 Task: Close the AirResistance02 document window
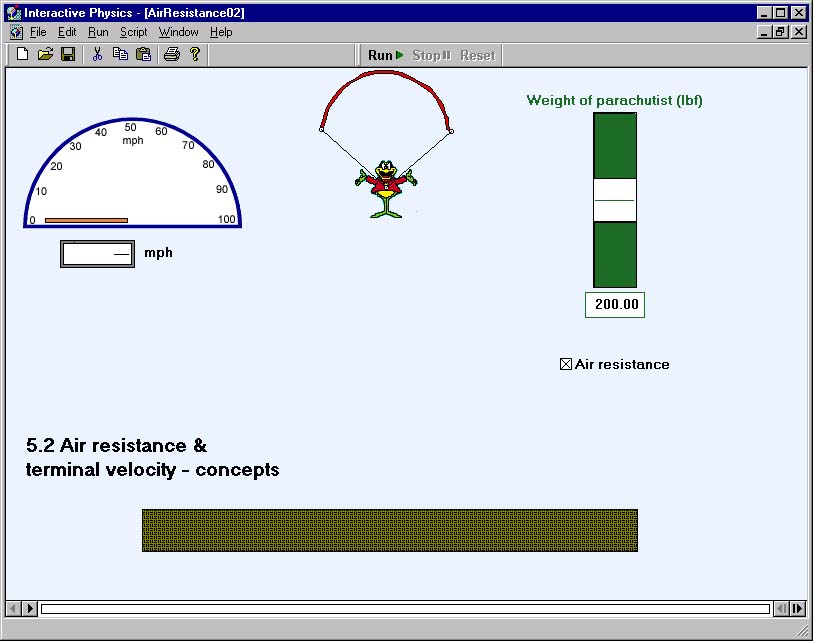click(799, 32)
